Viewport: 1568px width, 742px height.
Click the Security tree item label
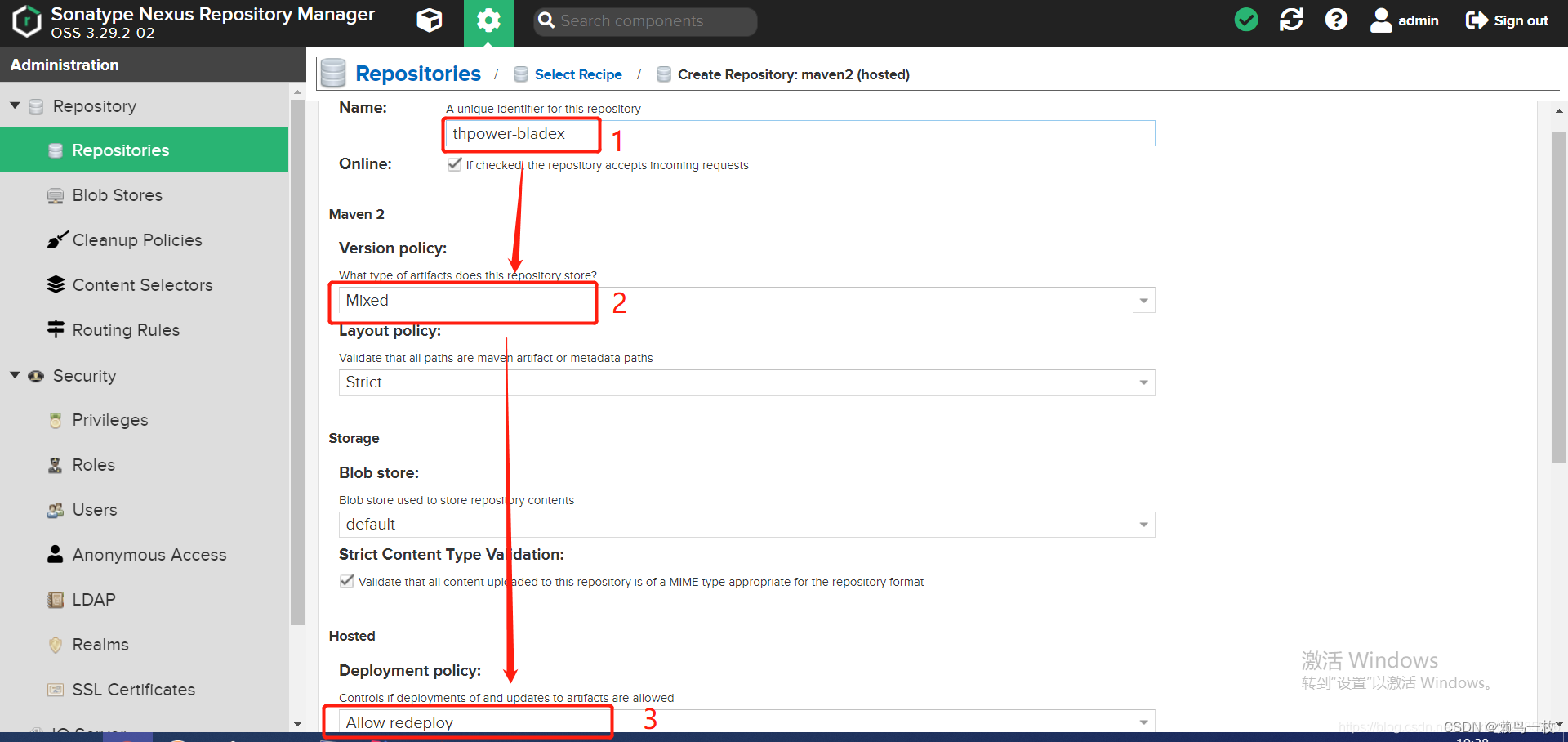coord(85,376)
